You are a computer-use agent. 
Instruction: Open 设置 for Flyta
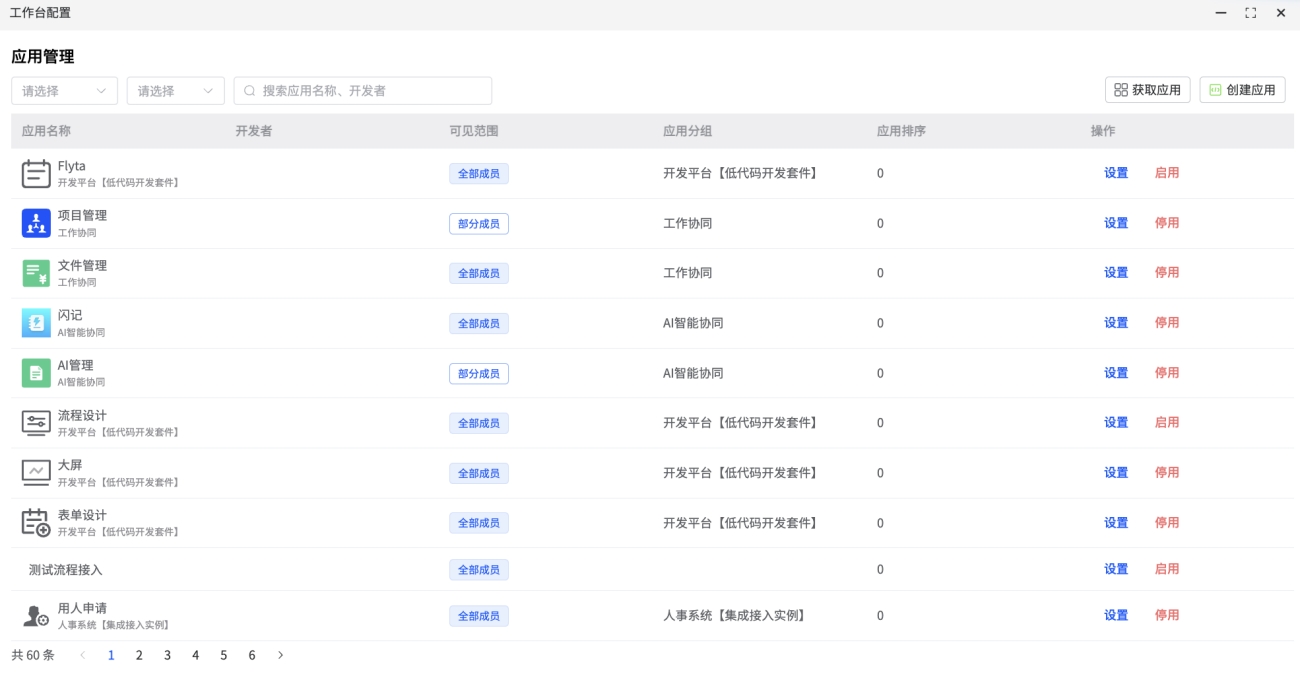(1116, 173)
